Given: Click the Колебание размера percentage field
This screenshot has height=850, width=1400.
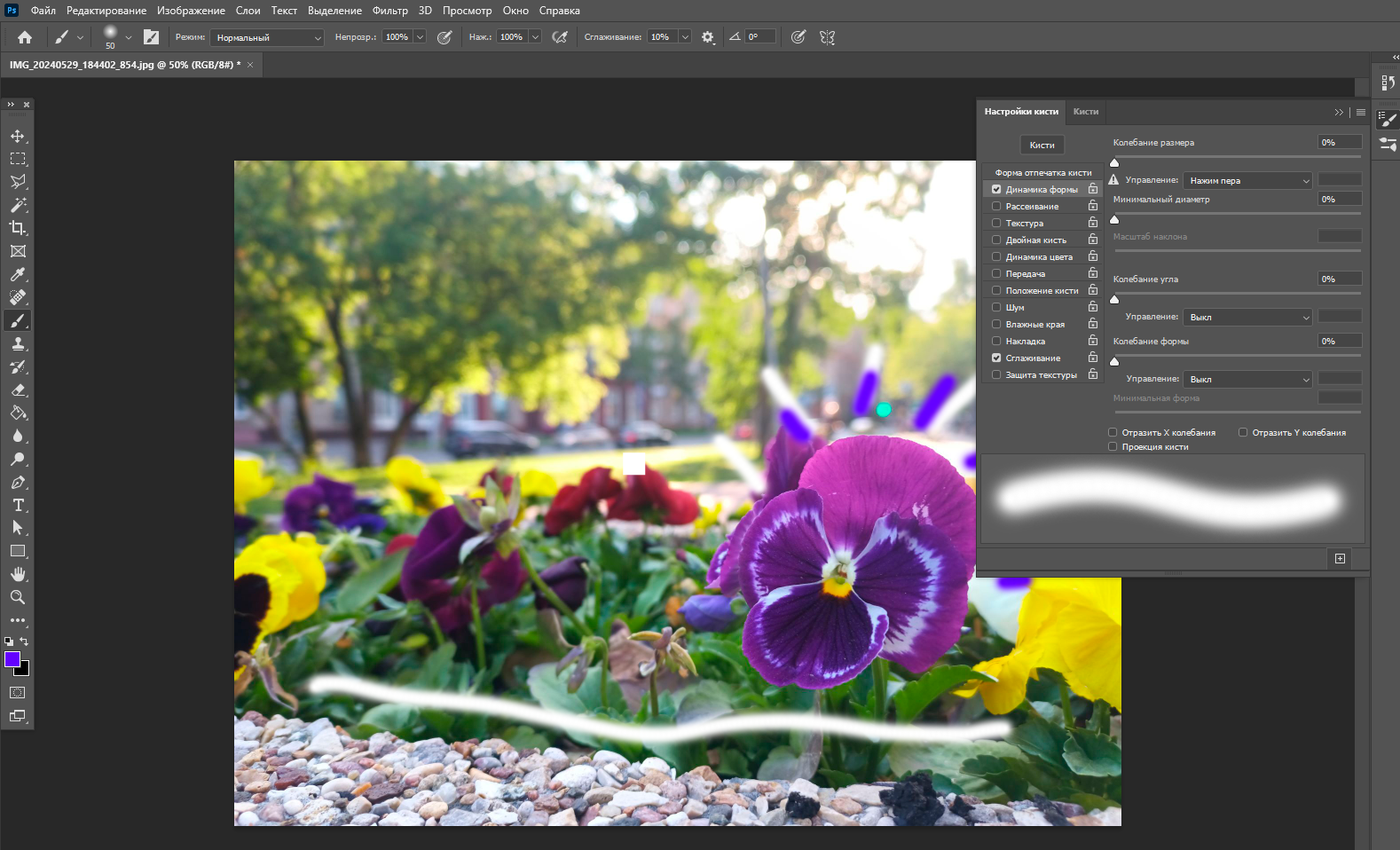Looking at the screenshot, I should [x=1339, y=143].
